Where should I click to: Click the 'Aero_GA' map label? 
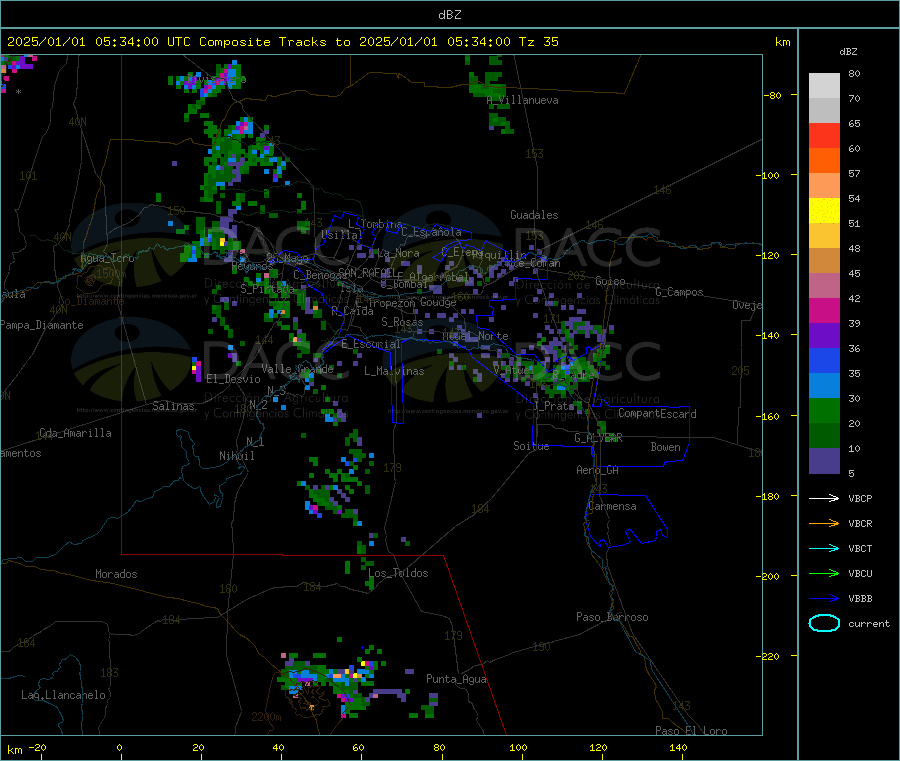pyautogui.click(x=598, y=470)
